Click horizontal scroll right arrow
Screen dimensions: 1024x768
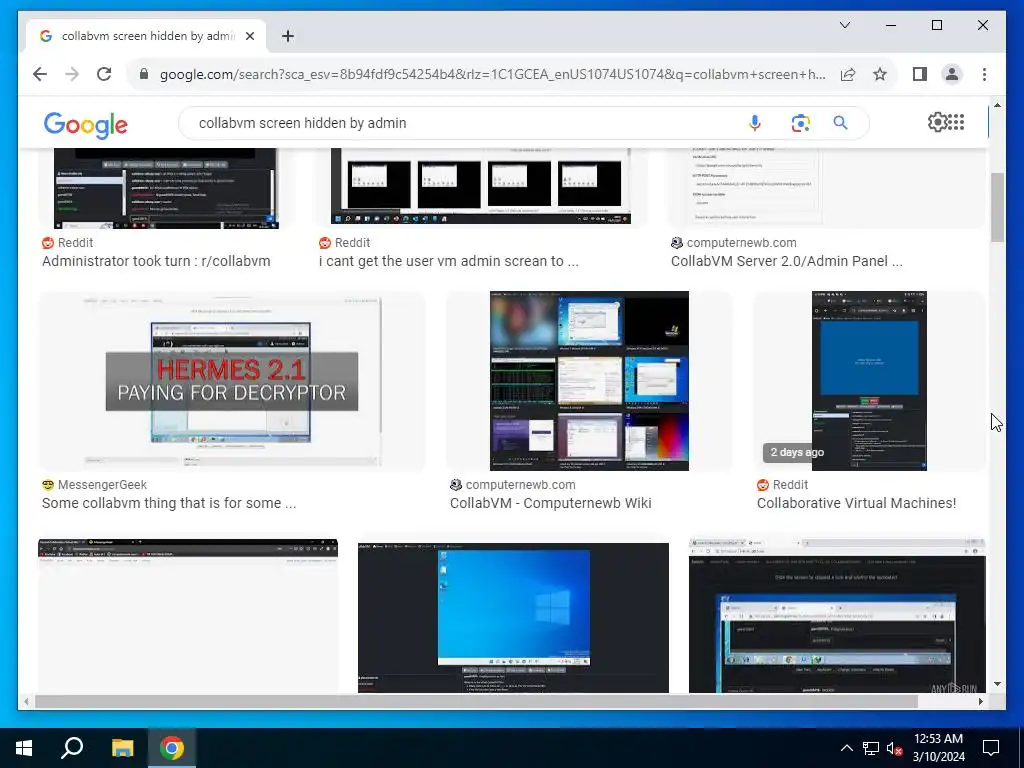click(980, 701)
